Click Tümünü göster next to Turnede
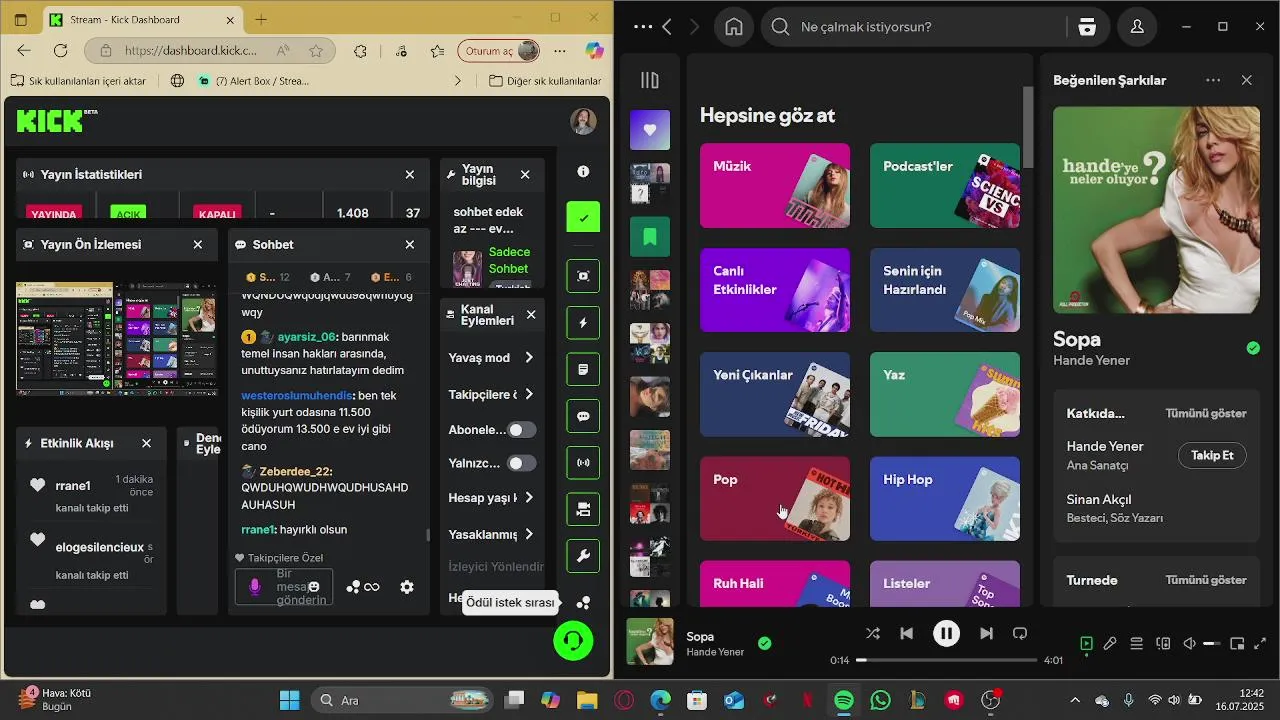This screenshot has width=1280, height=720. click(x=1206, y=580)
